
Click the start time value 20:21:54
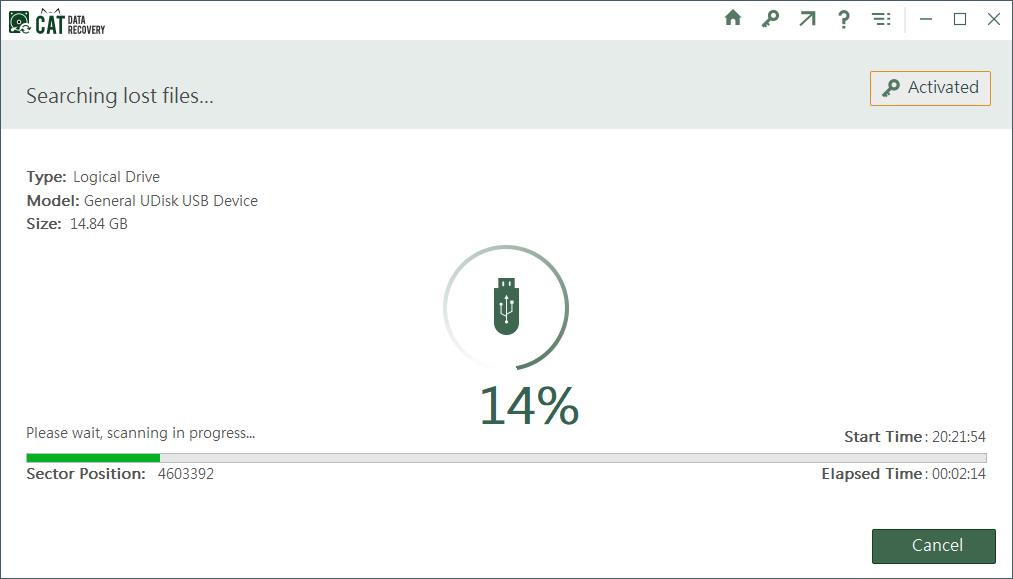pyautogui.click(x=958, y=437)
